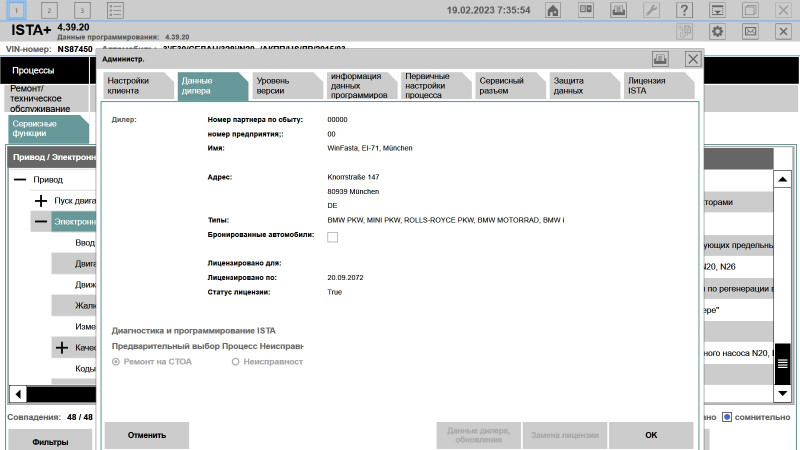This screenshot has height=450, width=800.
Task: Click the vertical scrollbar thumb on right
Action: (x=784, y=359)
